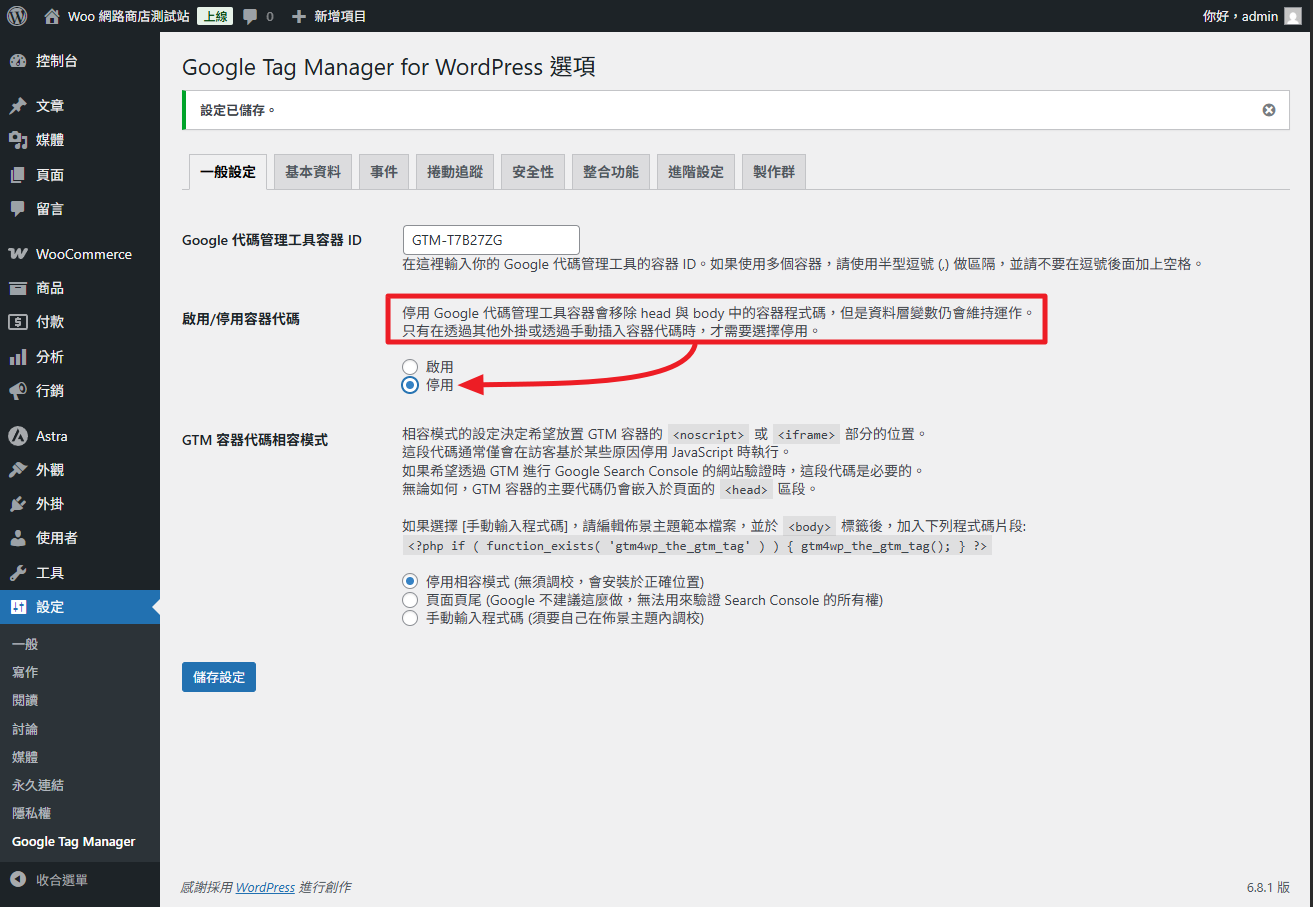Select the 啟用 radio button

pyautogui.click(x=410, y=367)
